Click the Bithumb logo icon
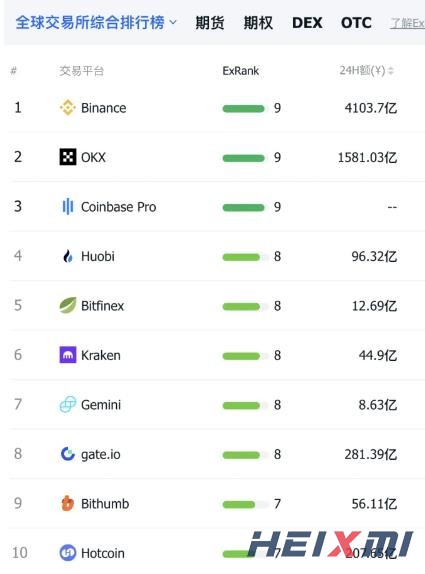This screenshot has height=574, width=425. [x=68, y=503]
